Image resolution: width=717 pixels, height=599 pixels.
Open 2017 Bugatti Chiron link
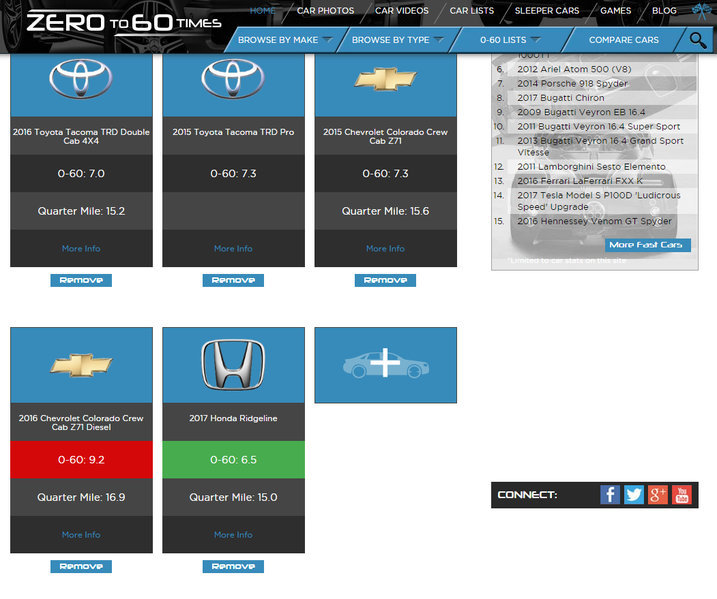pos(561,98)
